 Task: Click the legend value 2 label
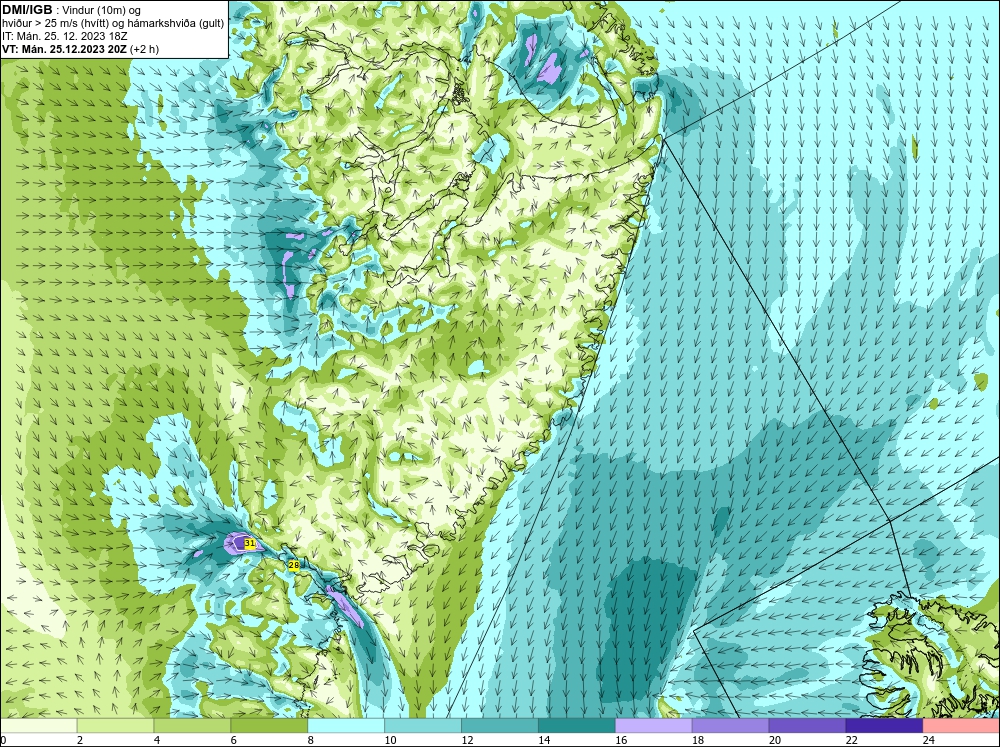tap(80, 740)
